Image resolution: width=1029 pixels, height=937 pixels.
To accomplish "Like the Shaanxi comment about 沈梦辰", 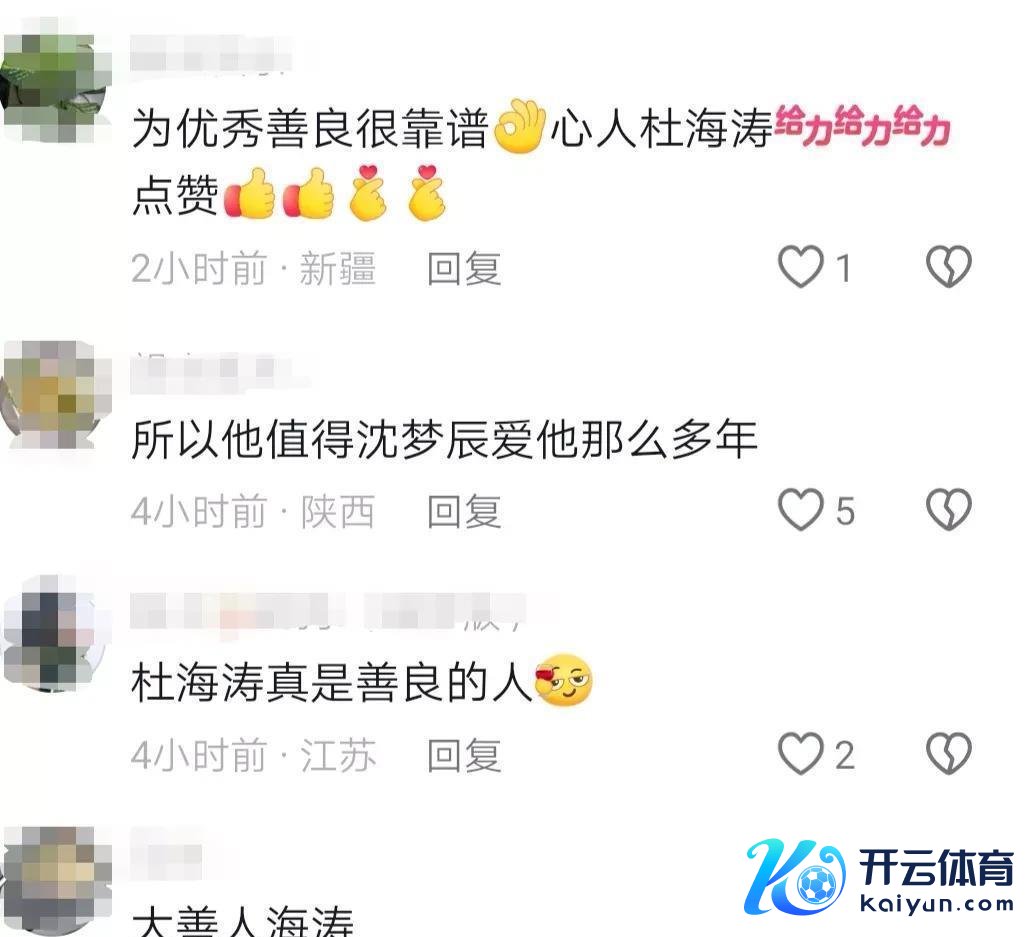I will click(801, 510).
